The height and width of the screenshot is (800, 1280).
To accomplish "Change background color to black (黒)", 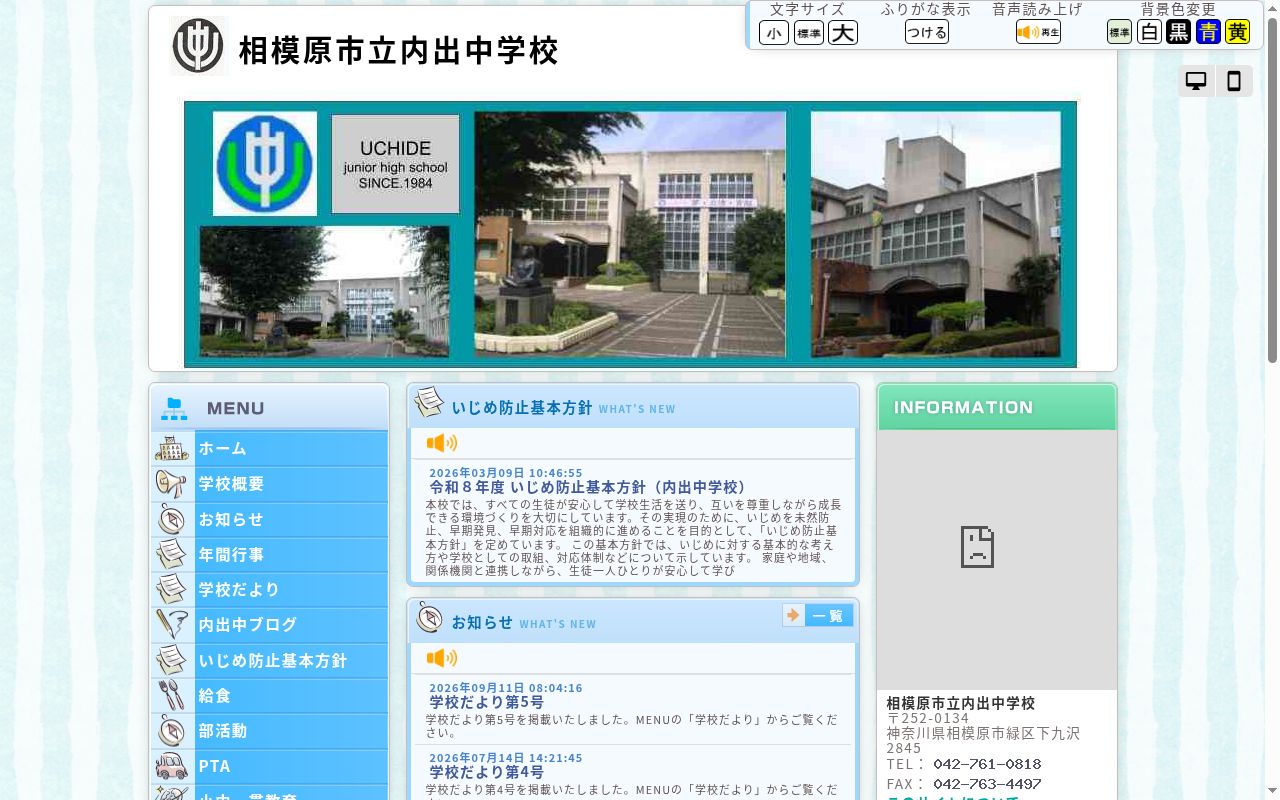I will point(1179,32).
